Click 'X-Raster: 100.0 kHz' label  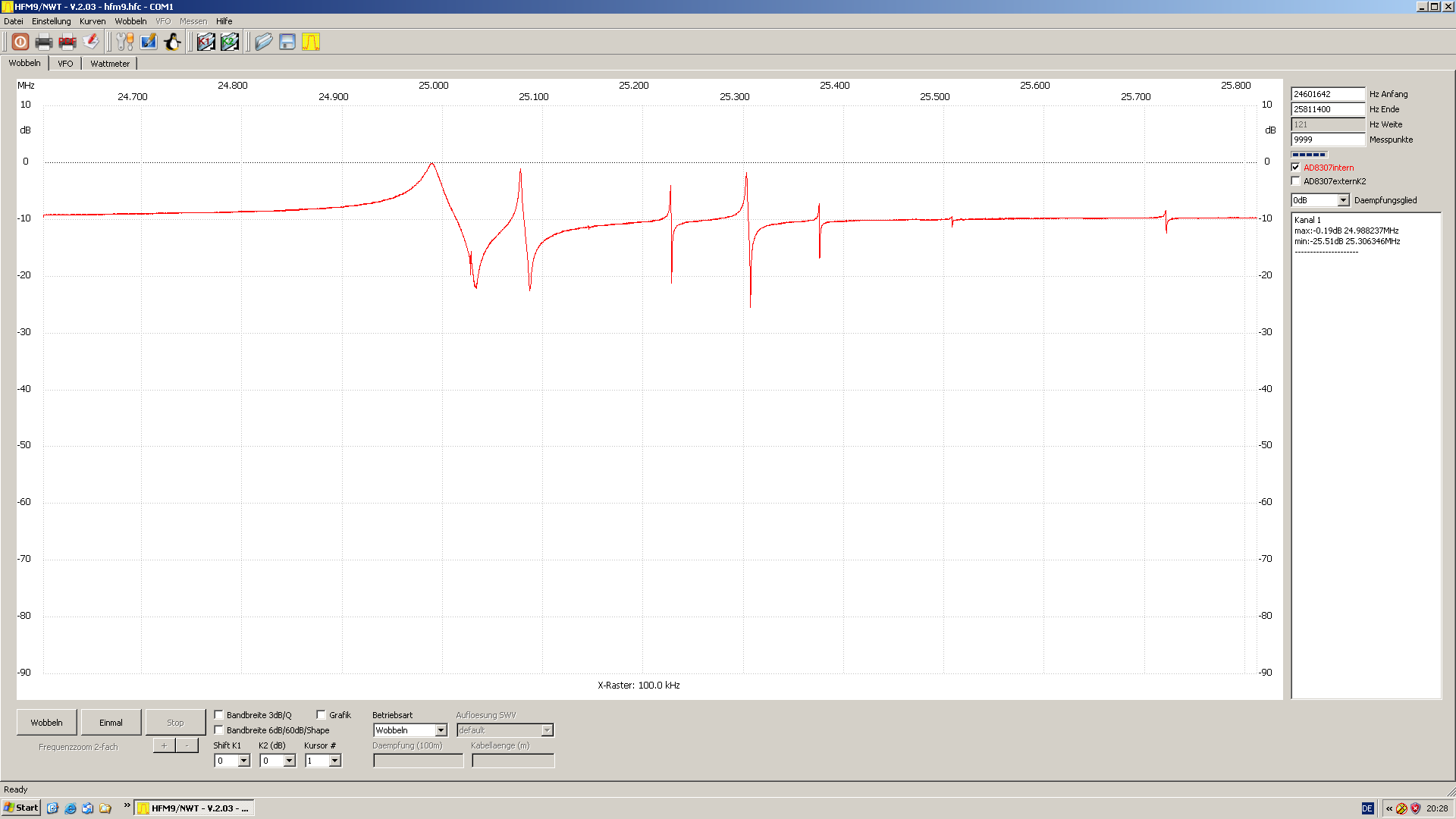tap(639, 686)
